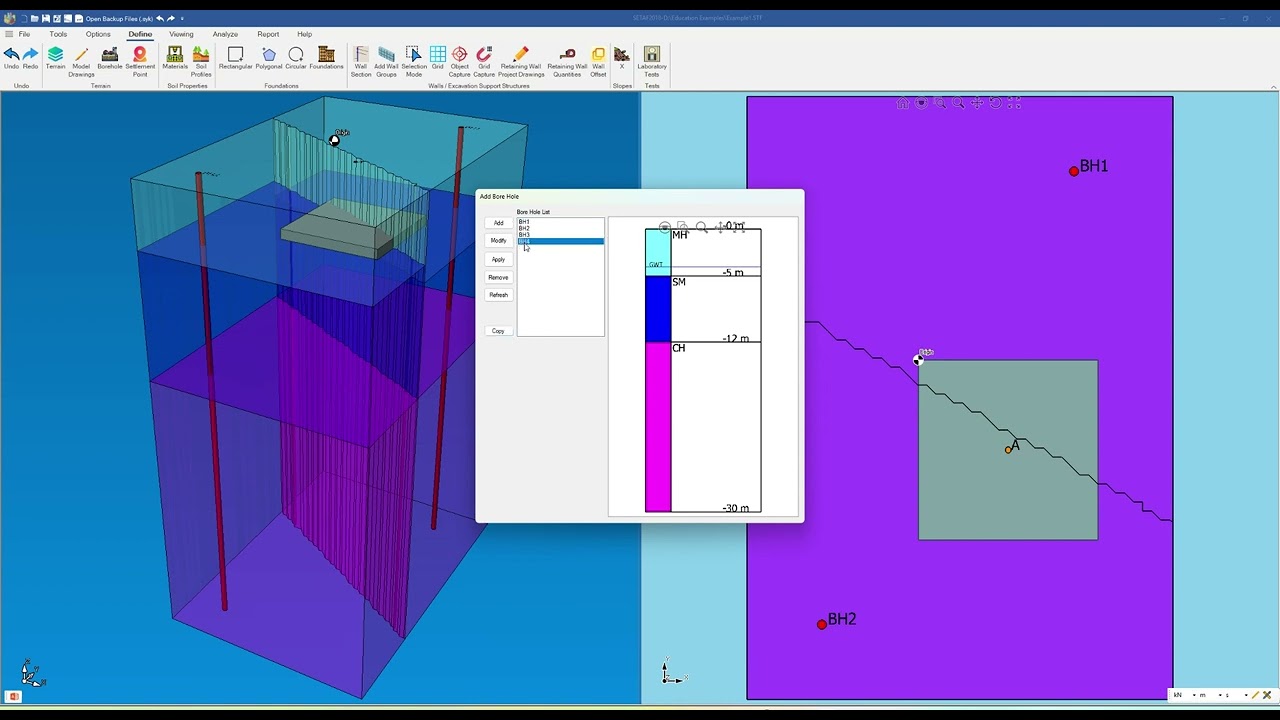This screenshot has width=1280, height=720.
Task: Click zoom magnifier icon in plan view
Action: (x=958, y=103)
